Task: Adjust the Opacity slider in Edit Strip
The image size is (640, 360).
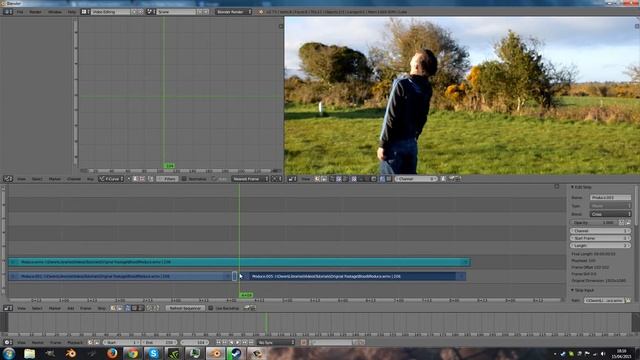Action: 594,223
